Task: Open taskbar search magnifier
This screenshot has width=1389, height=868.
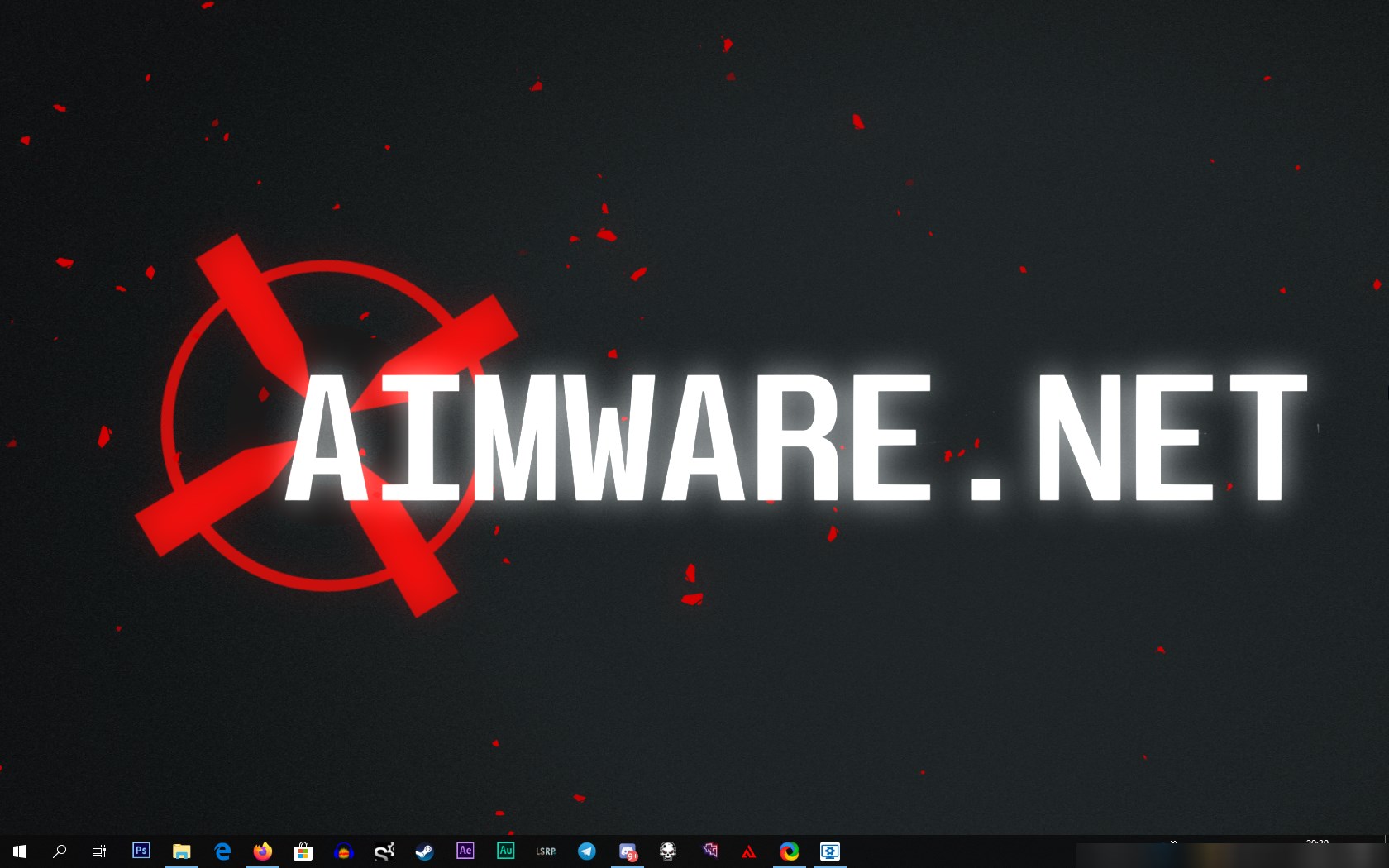Action: point(60,851)
